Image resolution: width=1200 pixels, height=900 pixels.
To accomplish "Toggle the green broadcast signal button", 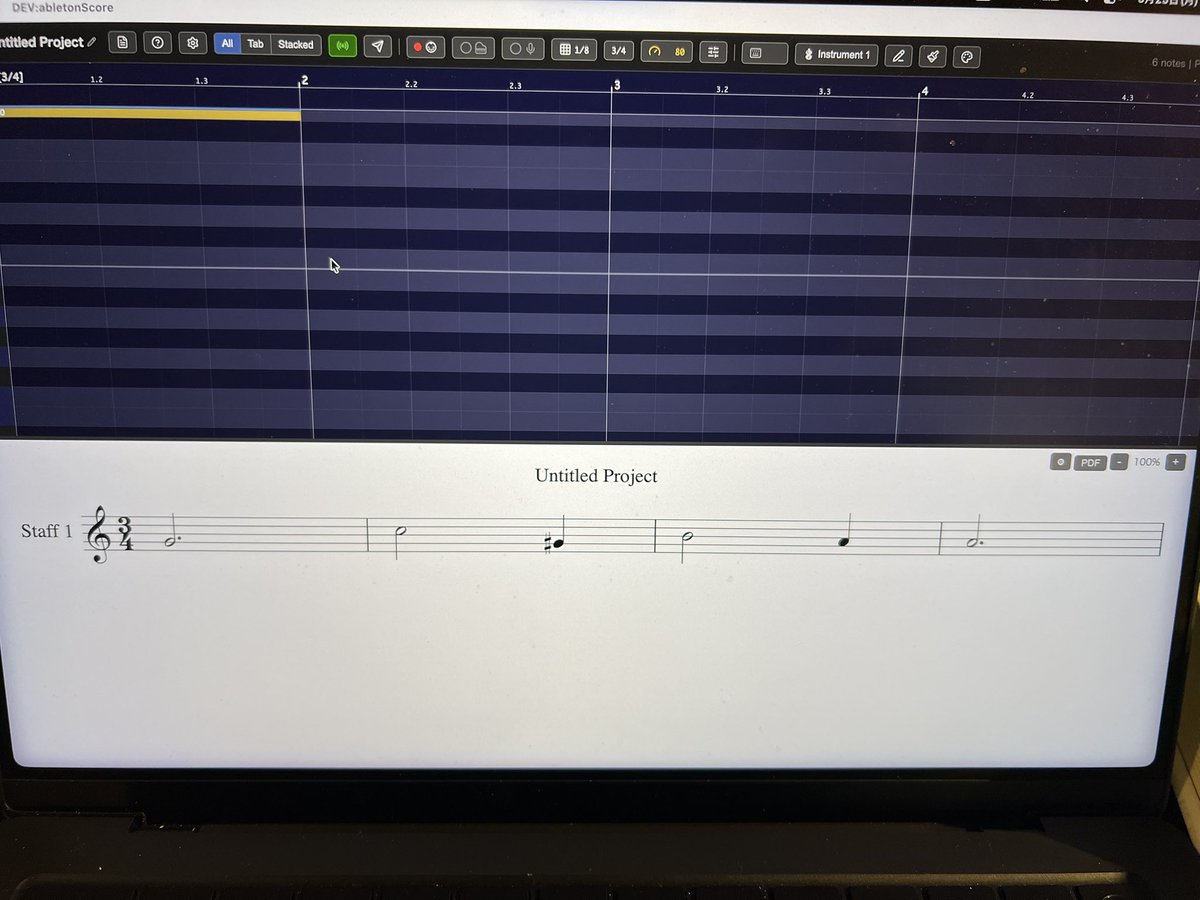I will [x=342, y=45].
